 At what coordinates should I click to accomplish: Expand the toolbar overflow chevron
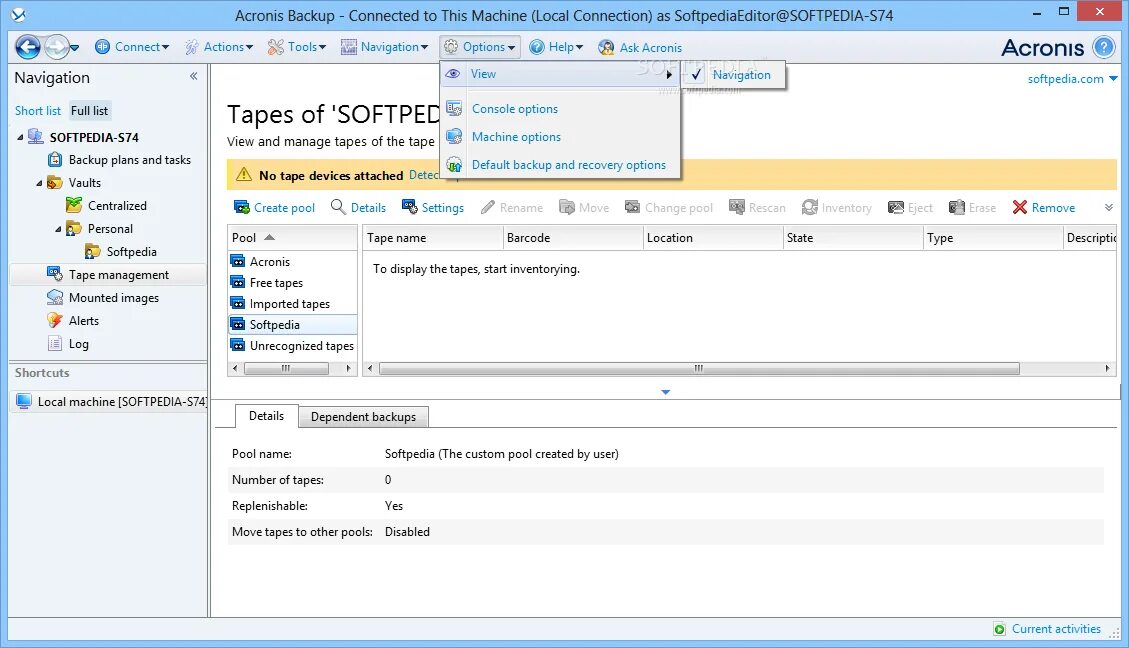[1109, 207]
